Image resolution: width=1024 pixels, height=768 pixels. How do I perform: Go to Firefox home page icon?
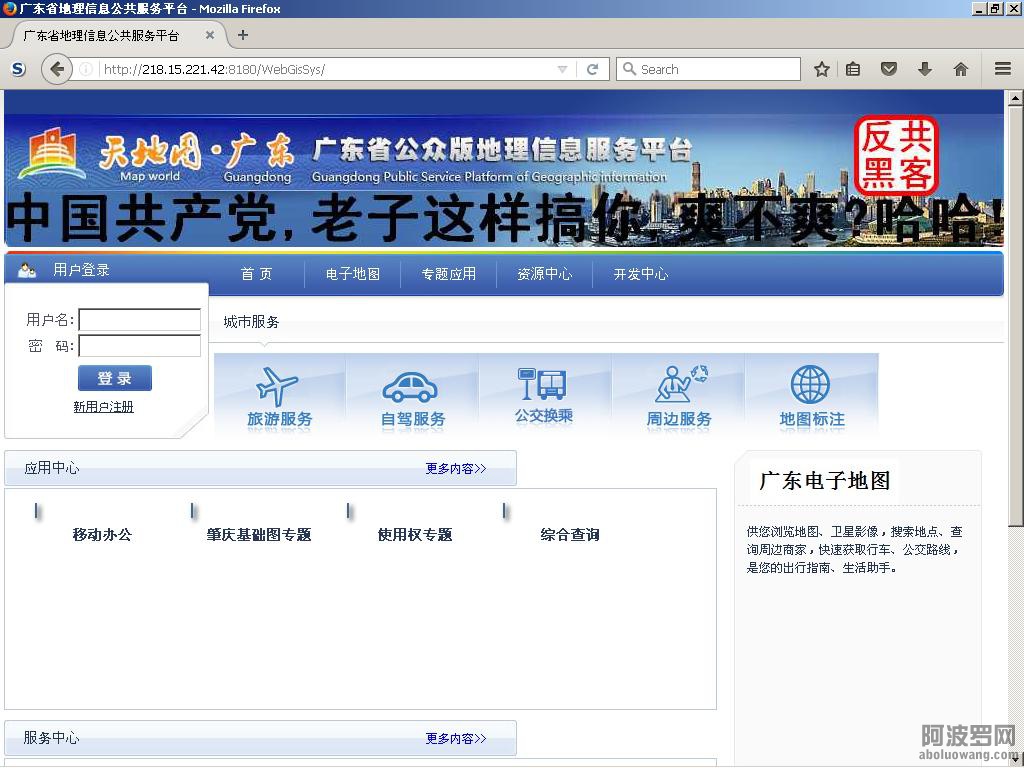960,69
